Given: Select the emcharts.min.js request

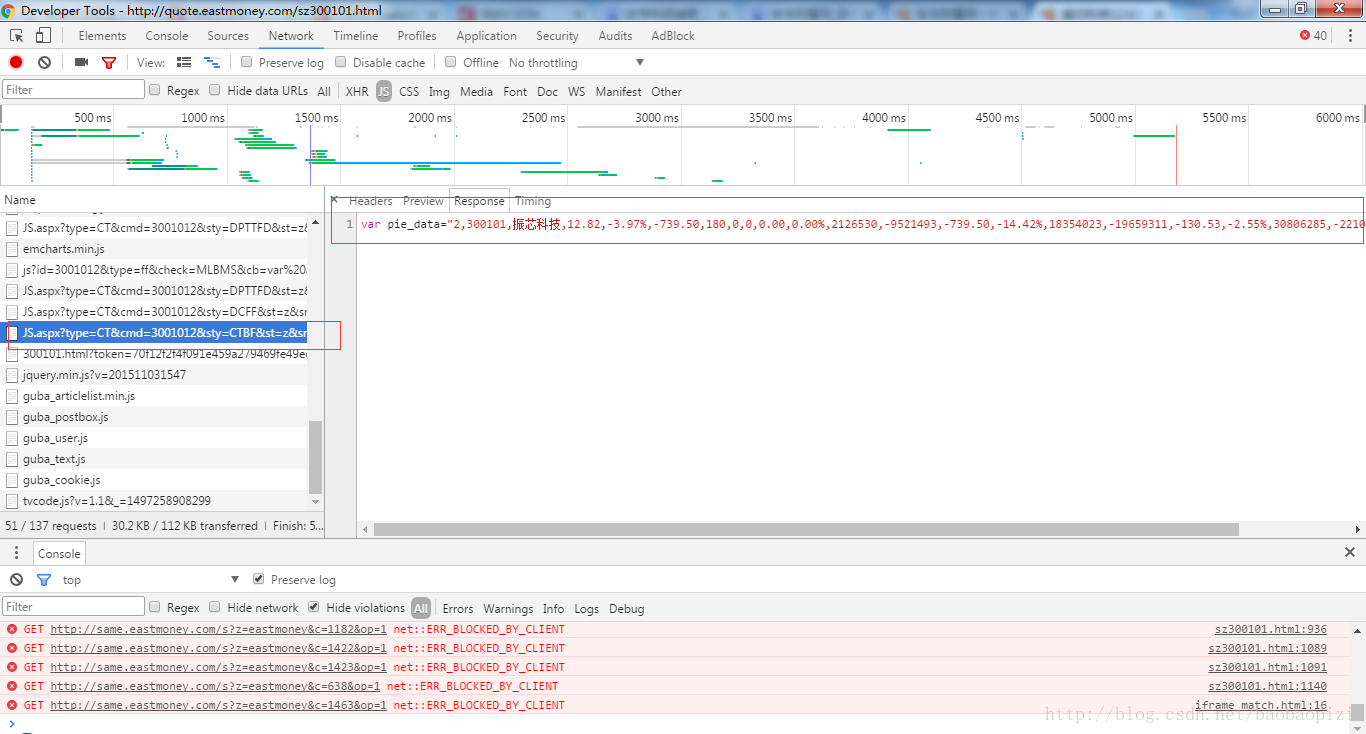Looking at the screenshot, I should [x=155, y=249].
